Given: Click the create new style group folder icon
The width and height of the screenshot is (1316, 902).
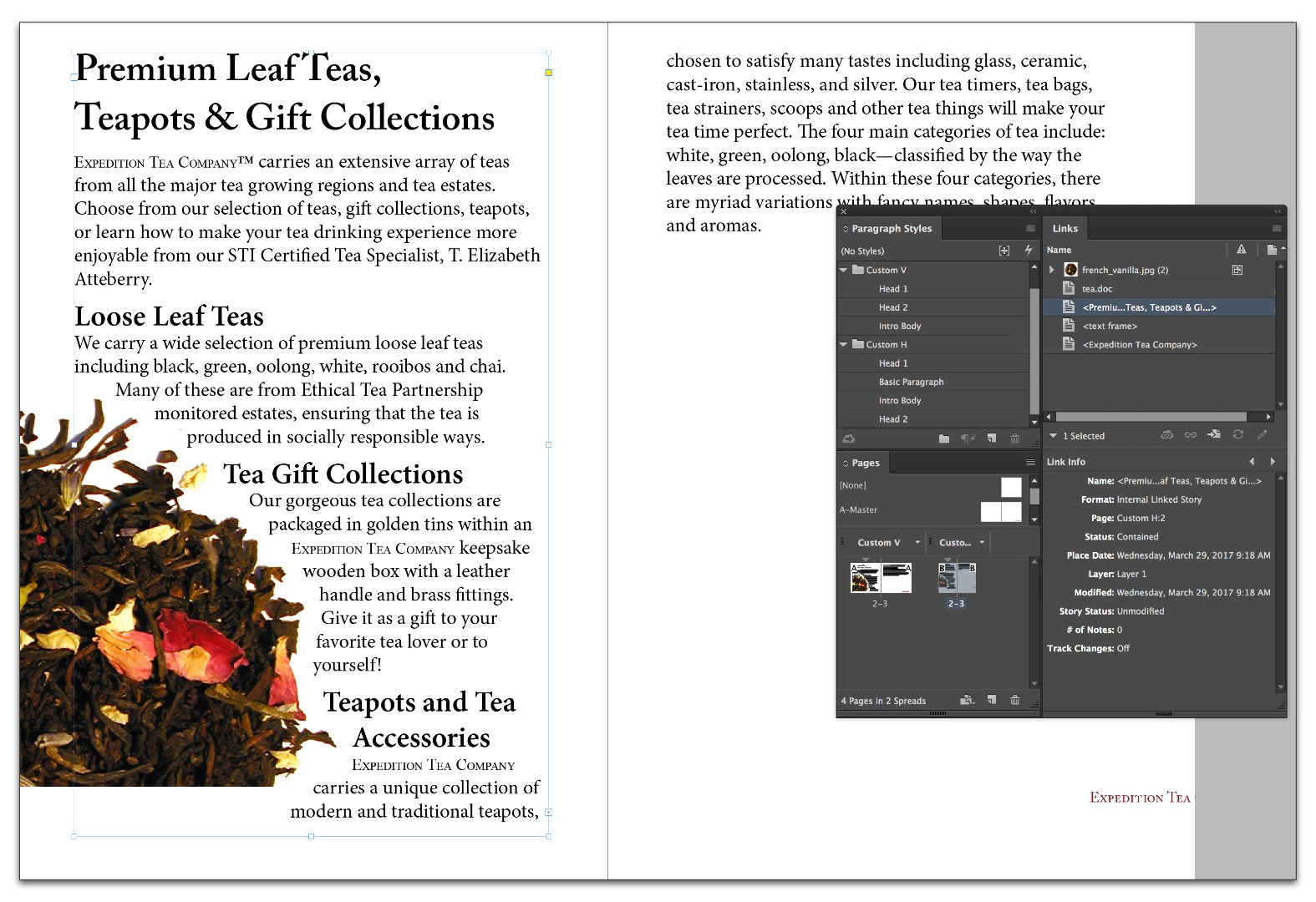Looking at the screenshot, I should (x=944, y=438).
